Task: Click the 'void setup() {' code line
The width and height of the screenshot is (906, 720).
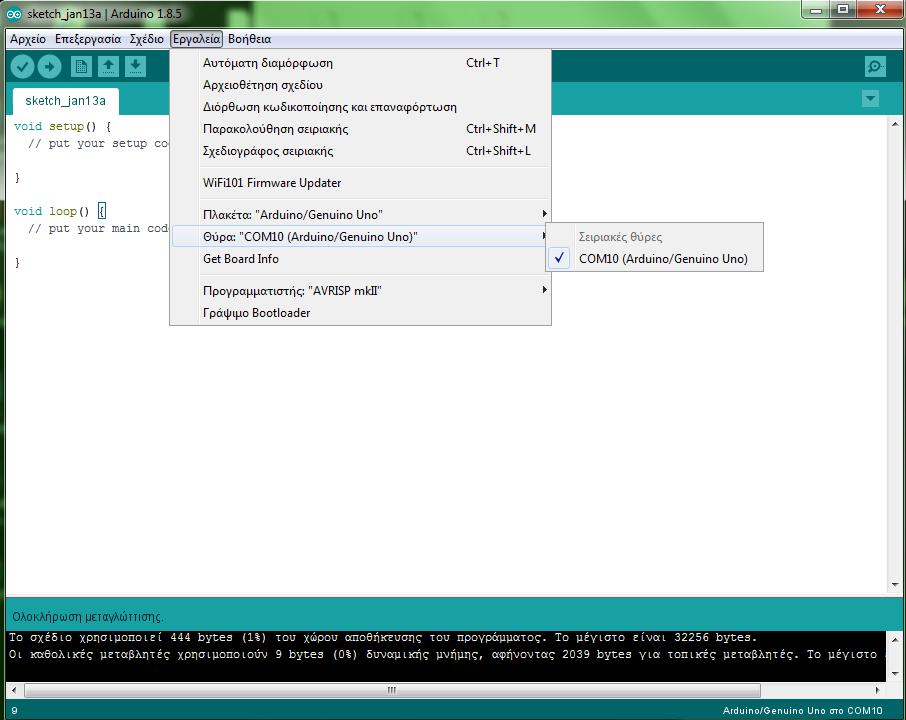Action: 62,126
